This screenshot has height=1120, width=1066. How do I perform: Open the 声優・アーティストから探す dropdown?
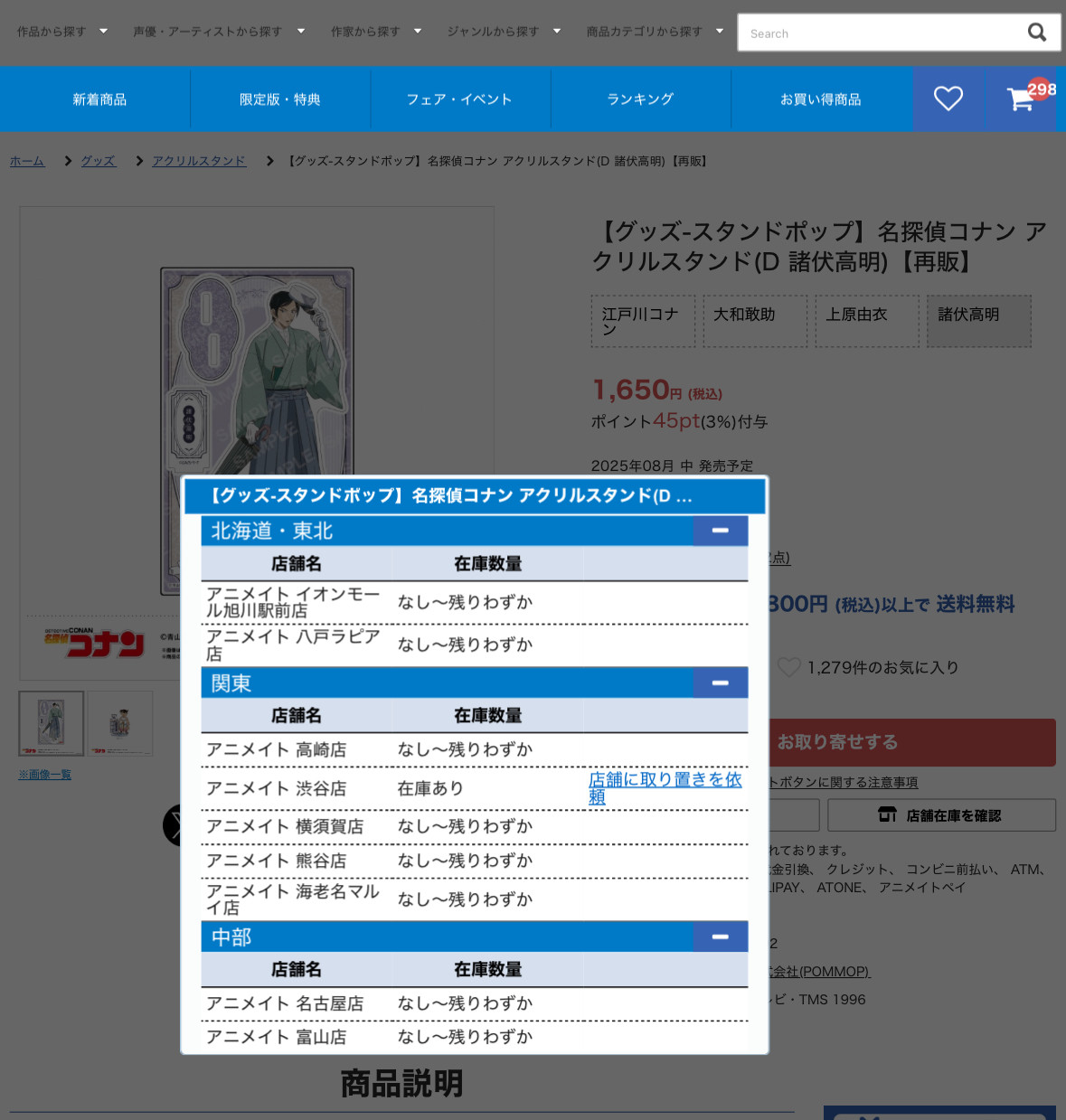click(219, 32)
